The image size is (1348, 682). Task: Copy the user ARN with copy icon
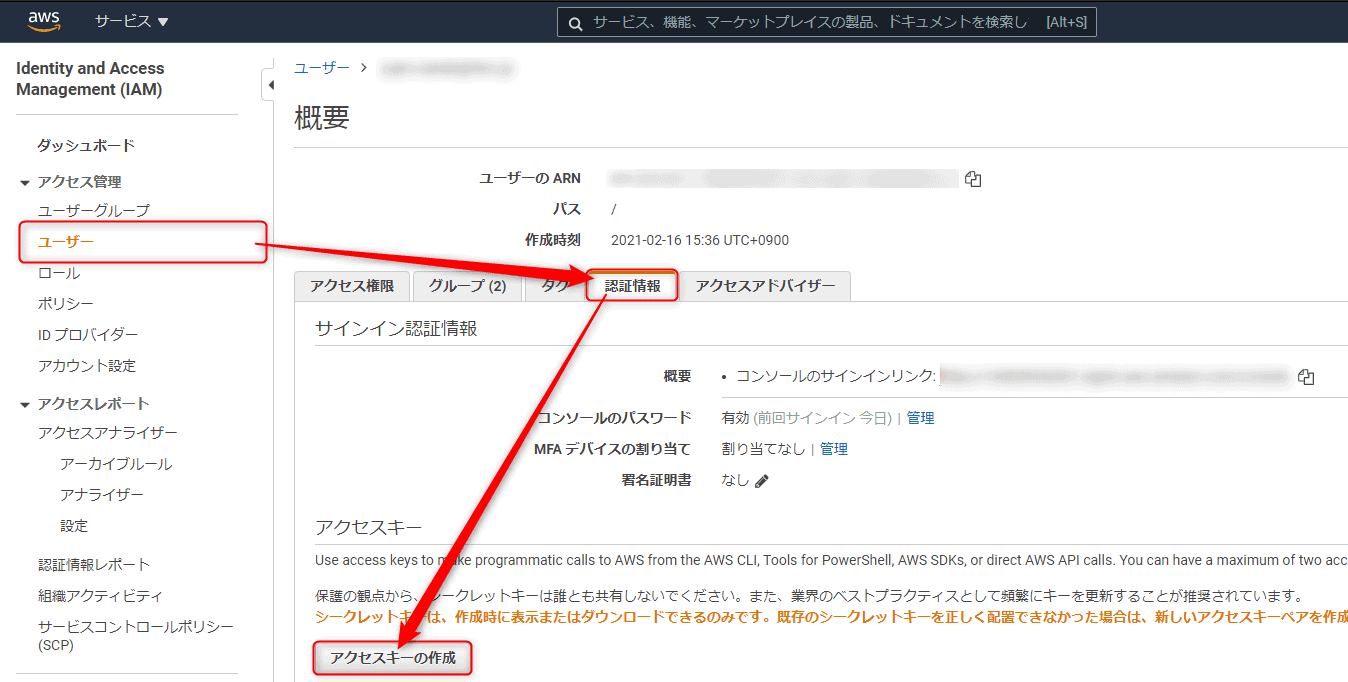pyautogui.click(x=973, y=179)
